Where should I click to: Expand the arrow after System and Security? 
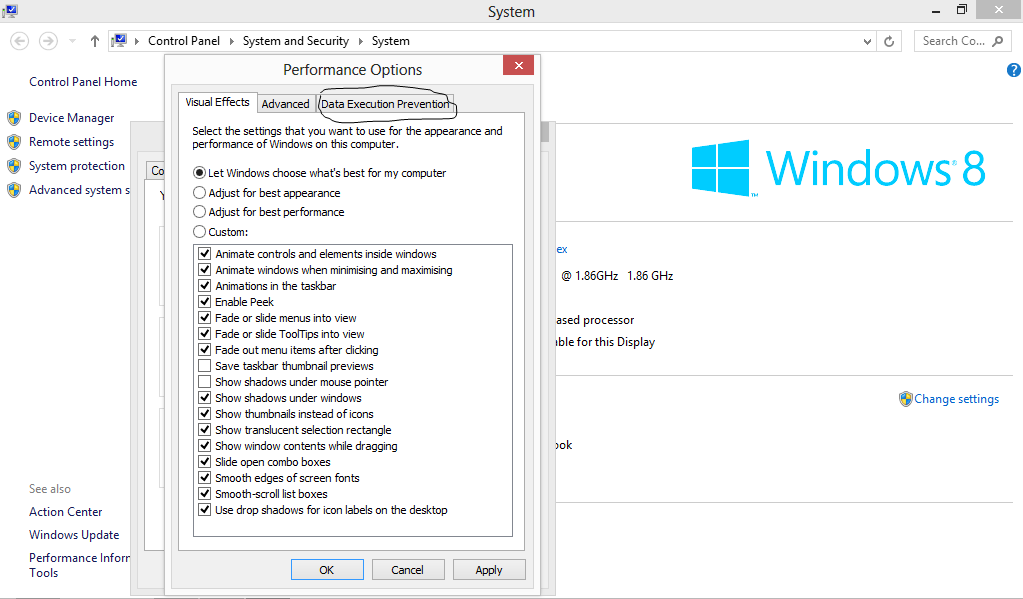point(360,41)
